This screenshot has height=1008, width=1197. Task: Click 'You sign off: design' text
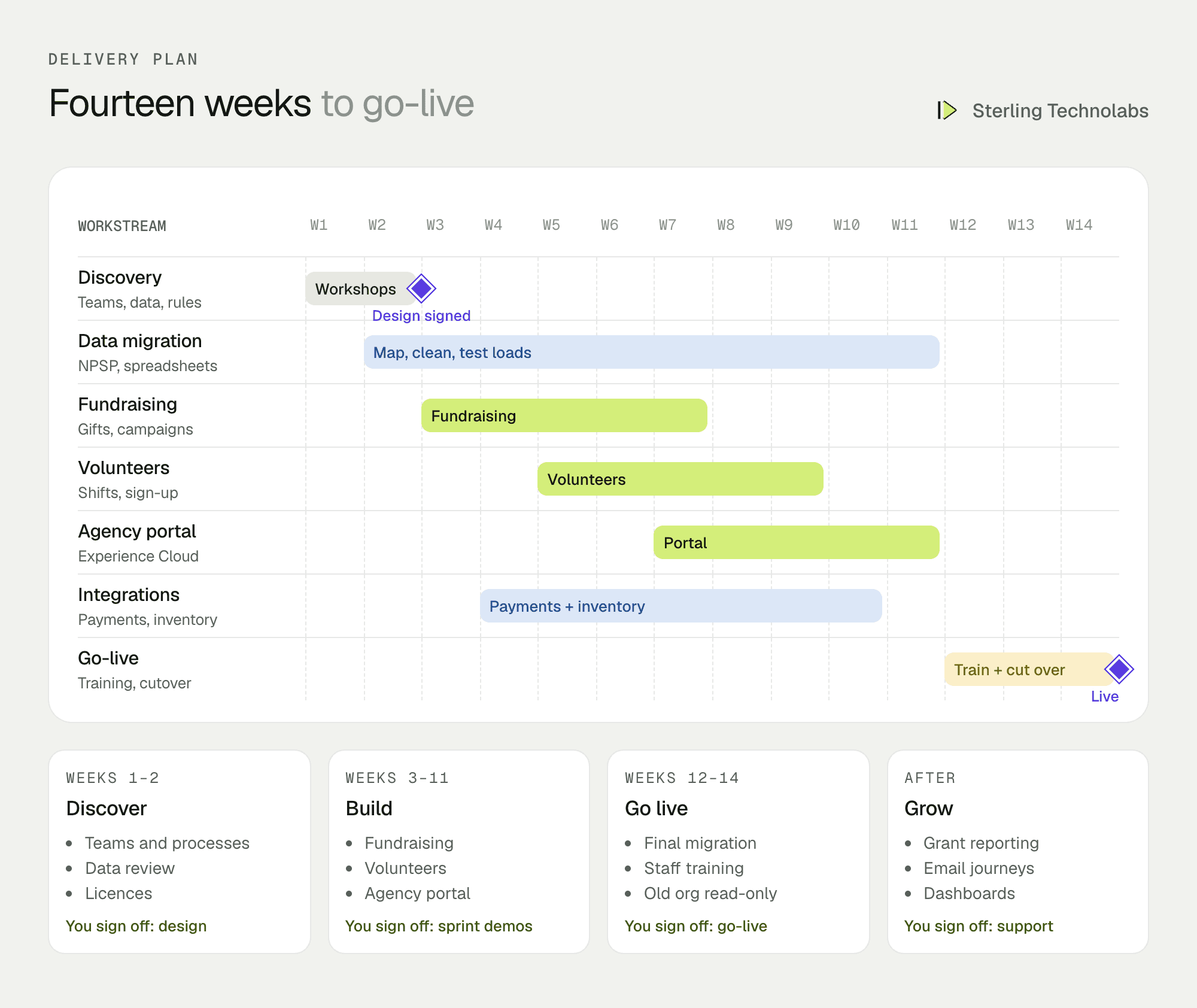point(136,926)
